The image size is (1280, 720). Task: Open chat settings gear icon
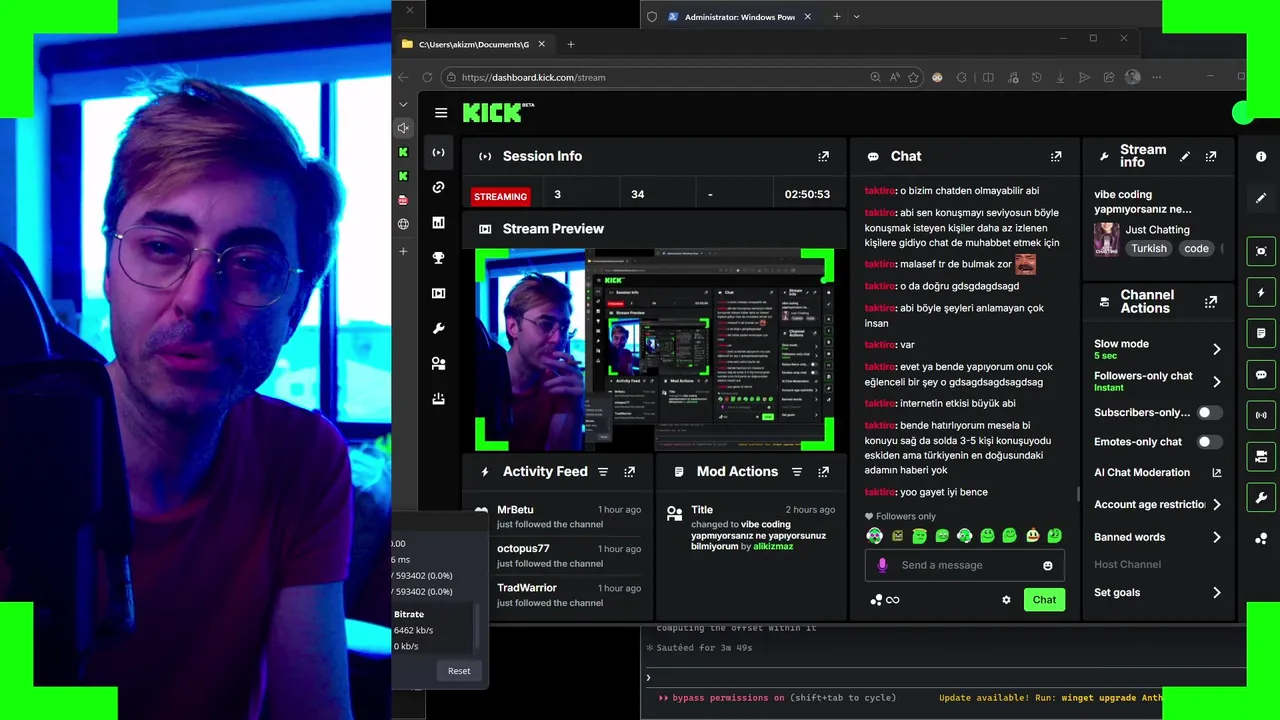1007,600
